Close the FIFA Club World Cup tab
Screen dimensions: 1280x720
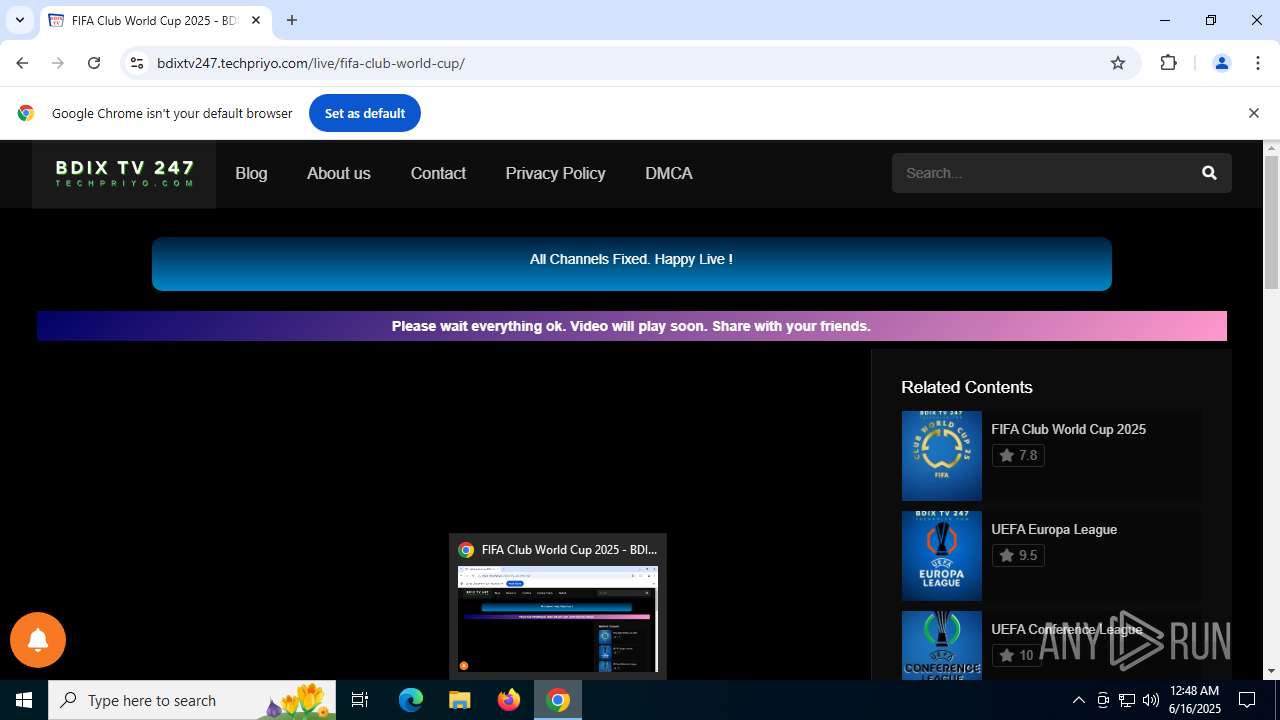(x=256, y=20)
